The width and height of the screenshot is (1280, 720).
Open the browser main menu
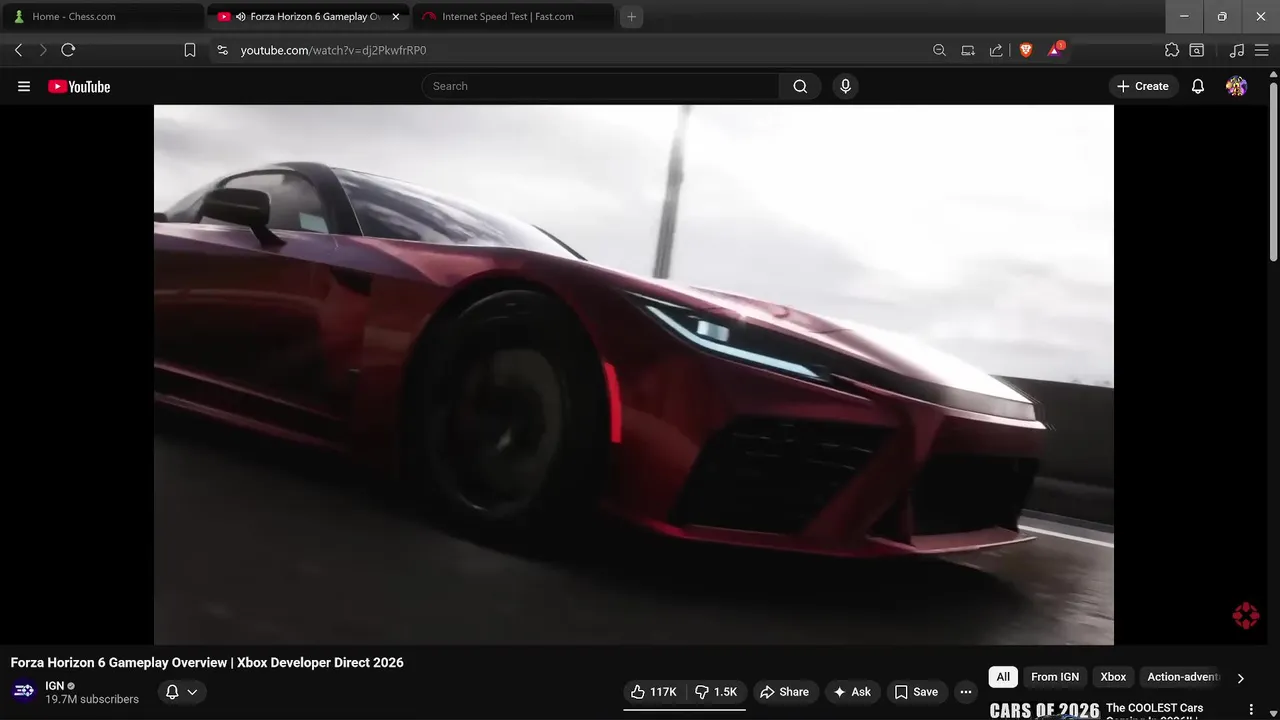pyautogui.click(x=1262, y=50)
